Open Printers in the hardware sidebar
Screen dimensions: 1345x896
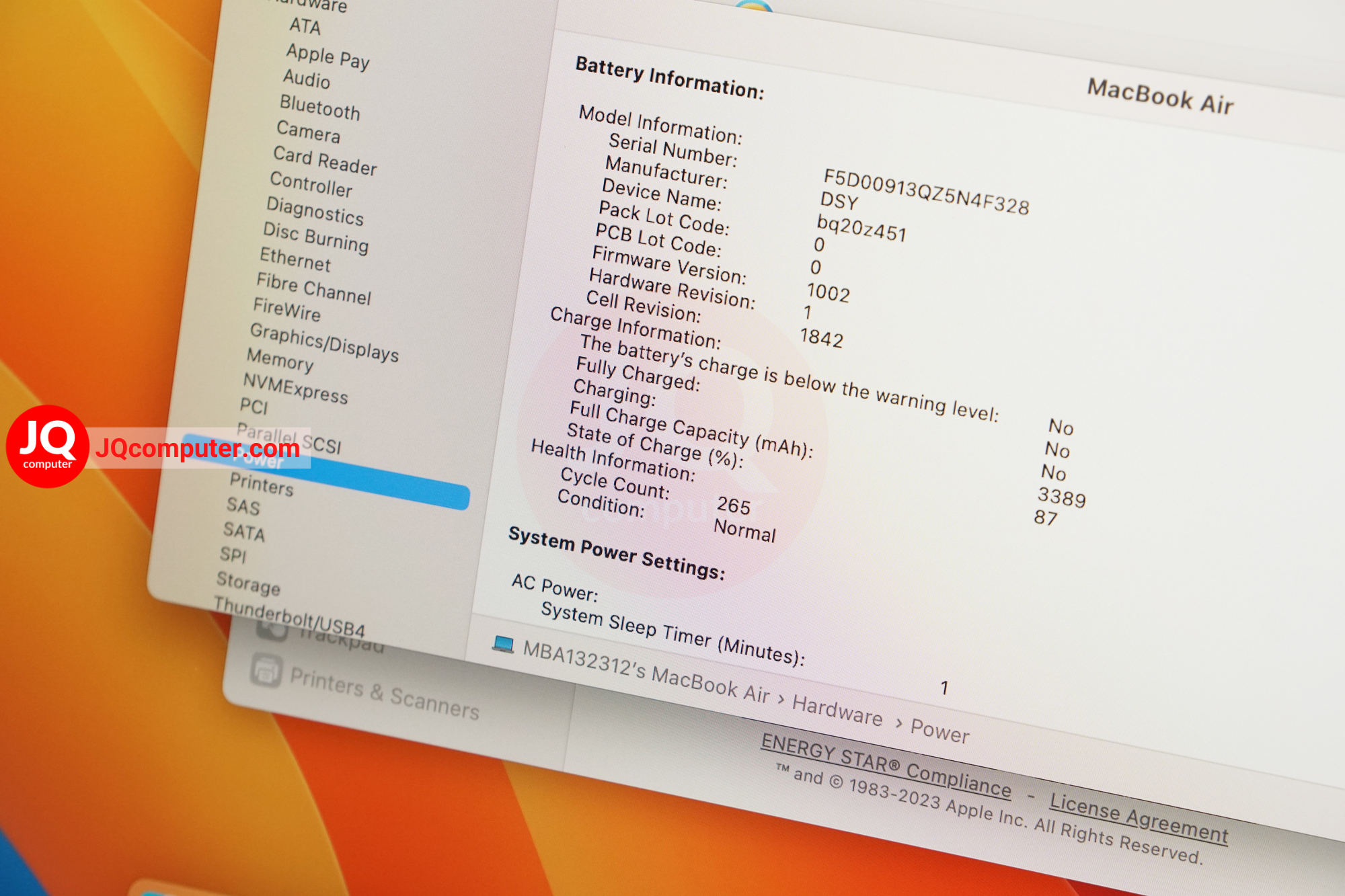(262, 484)
